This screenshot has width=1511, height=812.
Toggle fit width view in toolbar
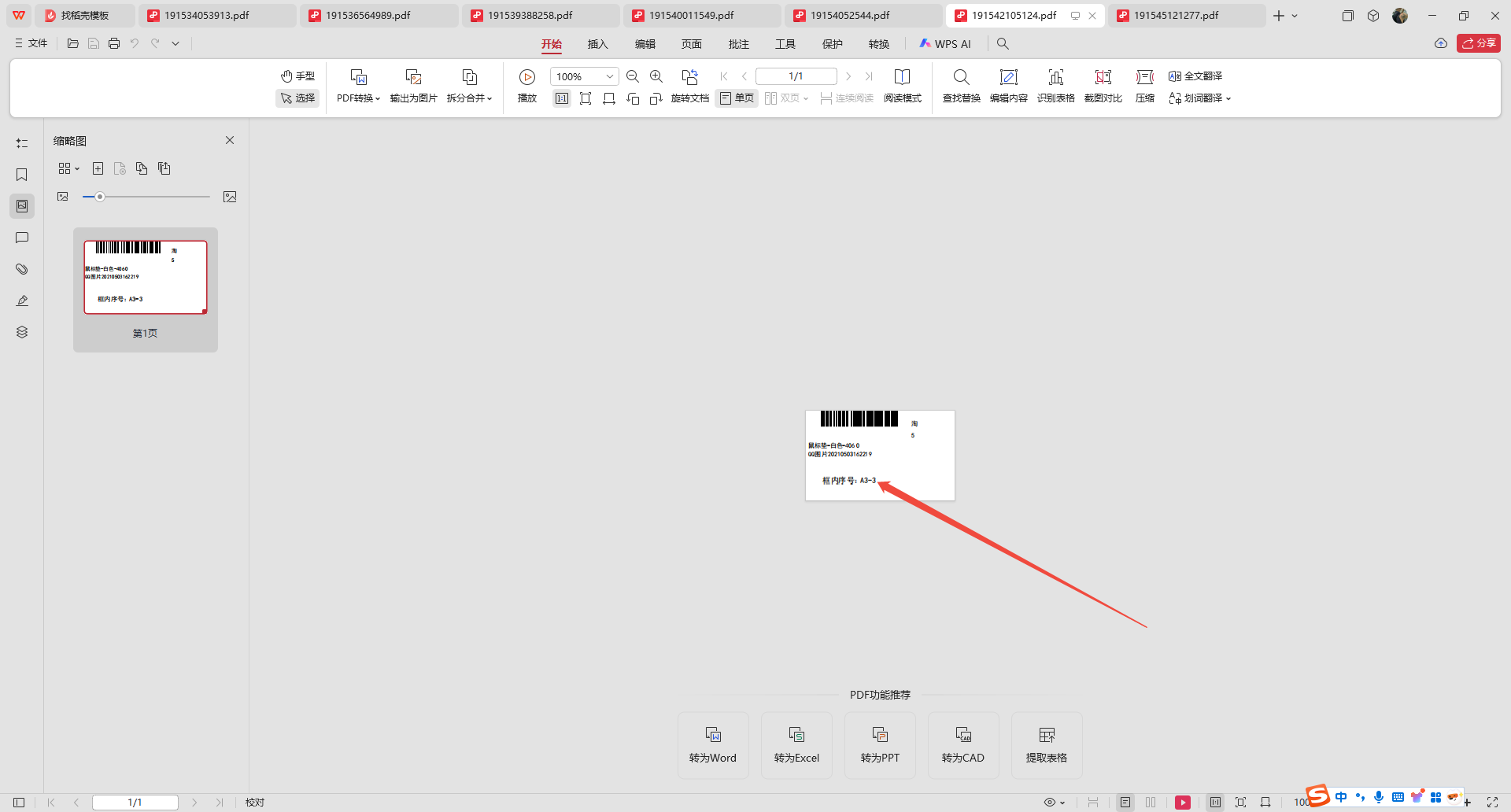(x=609, y=98)
